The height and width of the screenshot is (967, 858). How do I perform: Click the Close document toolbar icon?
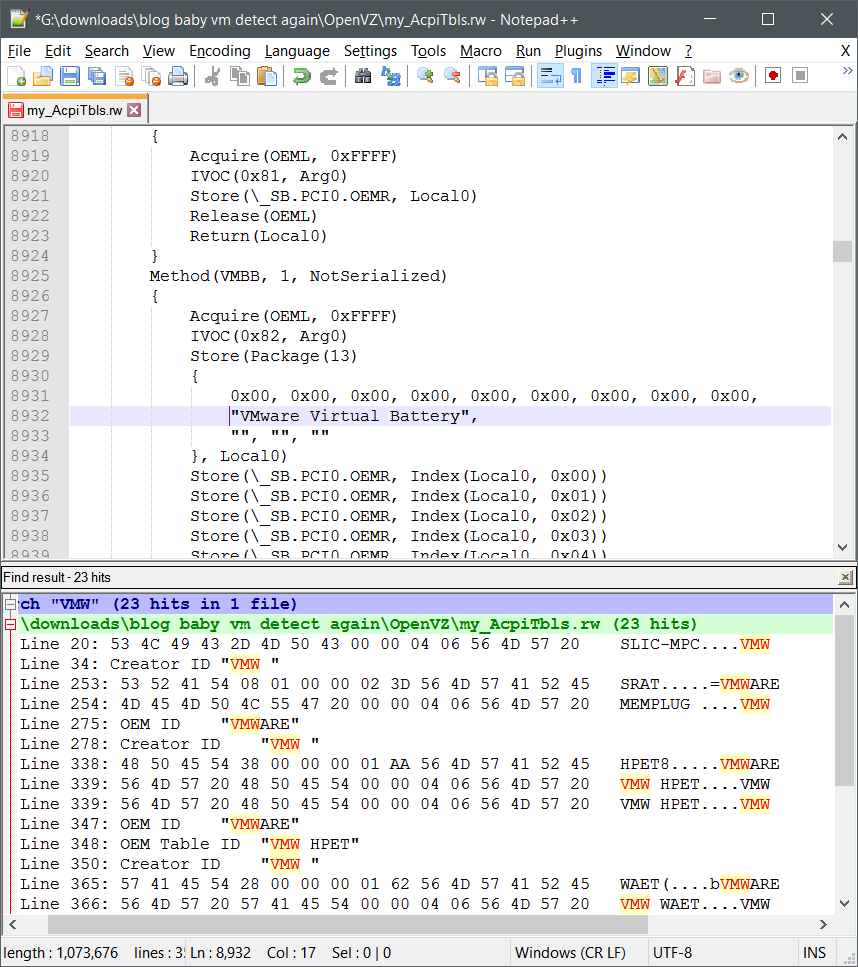point(124,76)
